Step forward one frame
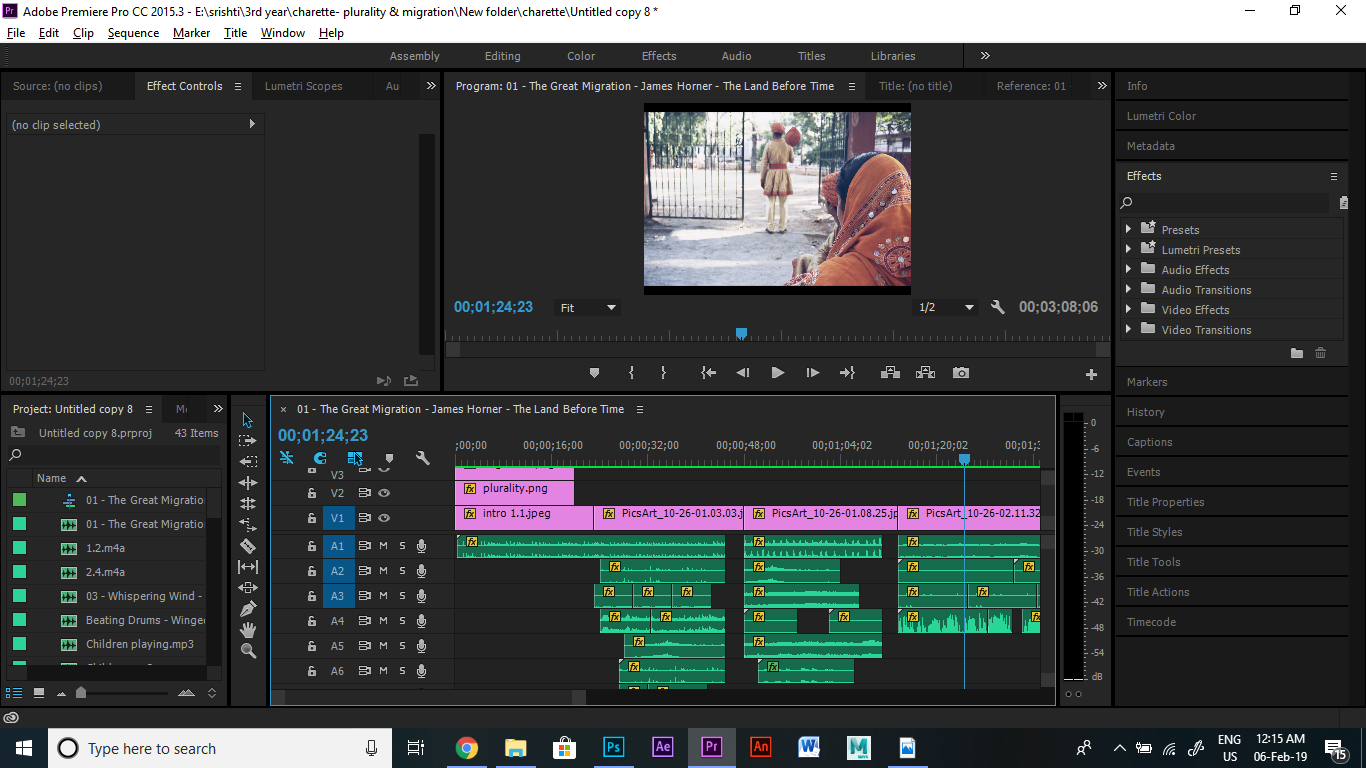 [813, 373]
